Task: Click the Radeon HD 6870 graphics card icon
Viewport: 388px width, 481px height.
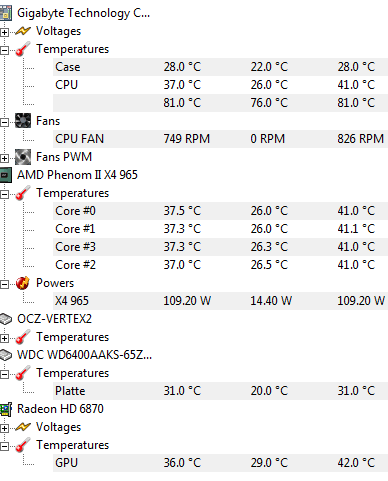Action: (x=6, y=409)
